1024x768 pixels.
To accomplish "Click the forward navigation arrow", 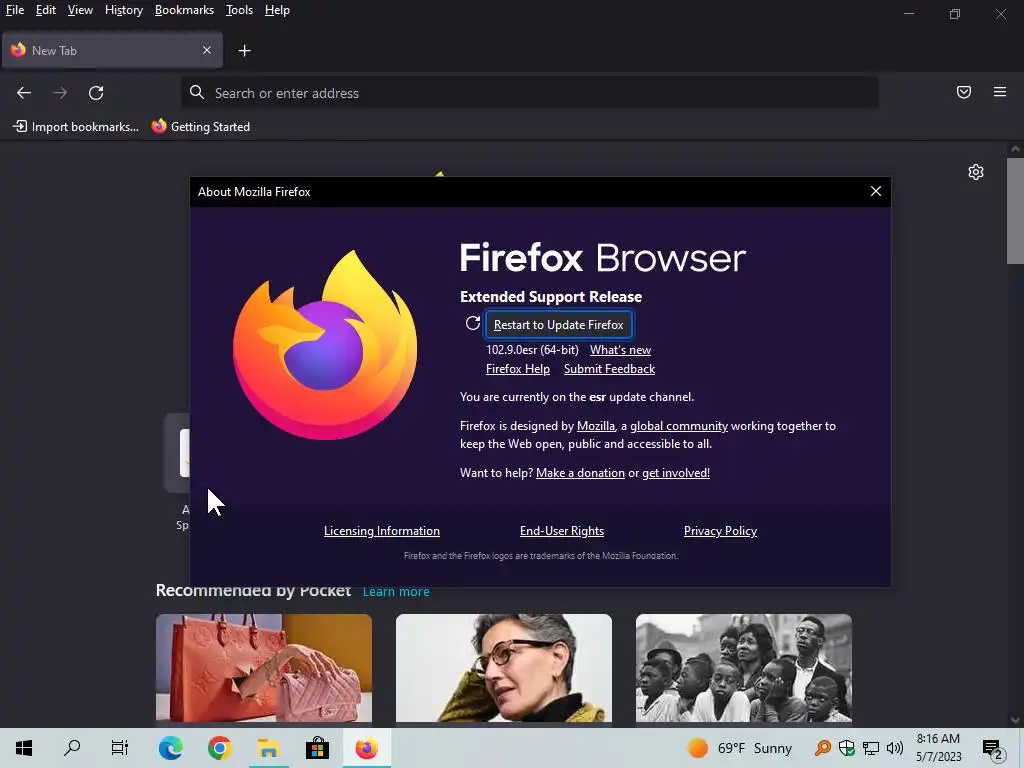I will point(60,93).
